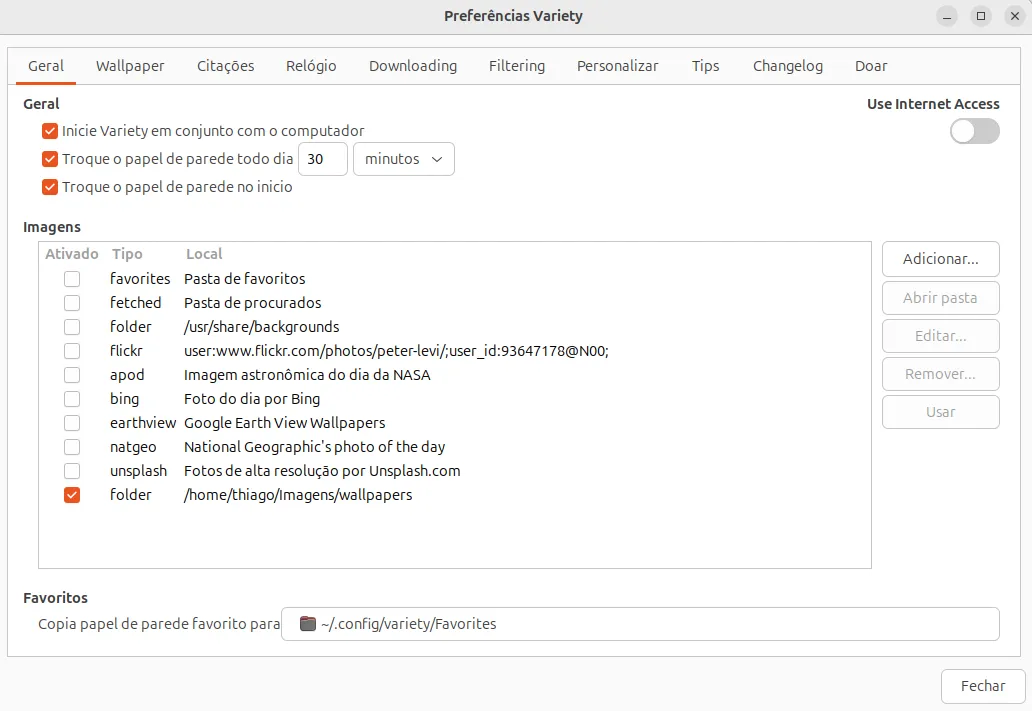Click the folder icon in Favorites path field
Image resolution: width=1032 pixels, height=711 pixels.
coord(307,623)
